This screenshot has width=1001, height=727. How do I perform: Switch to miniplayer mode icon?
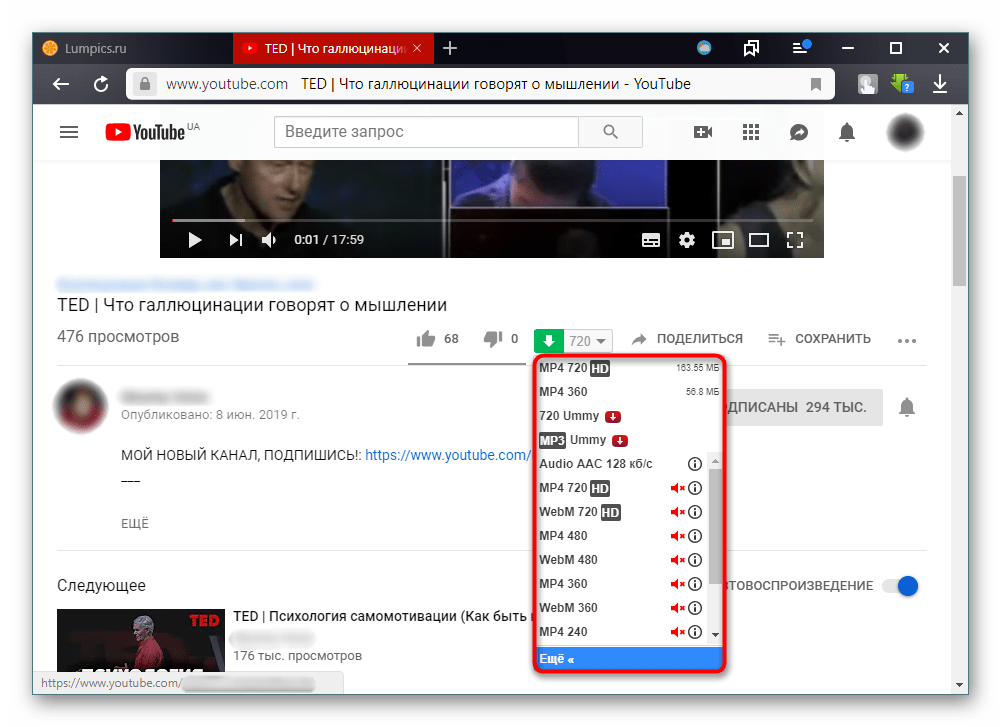pos(723,240)
